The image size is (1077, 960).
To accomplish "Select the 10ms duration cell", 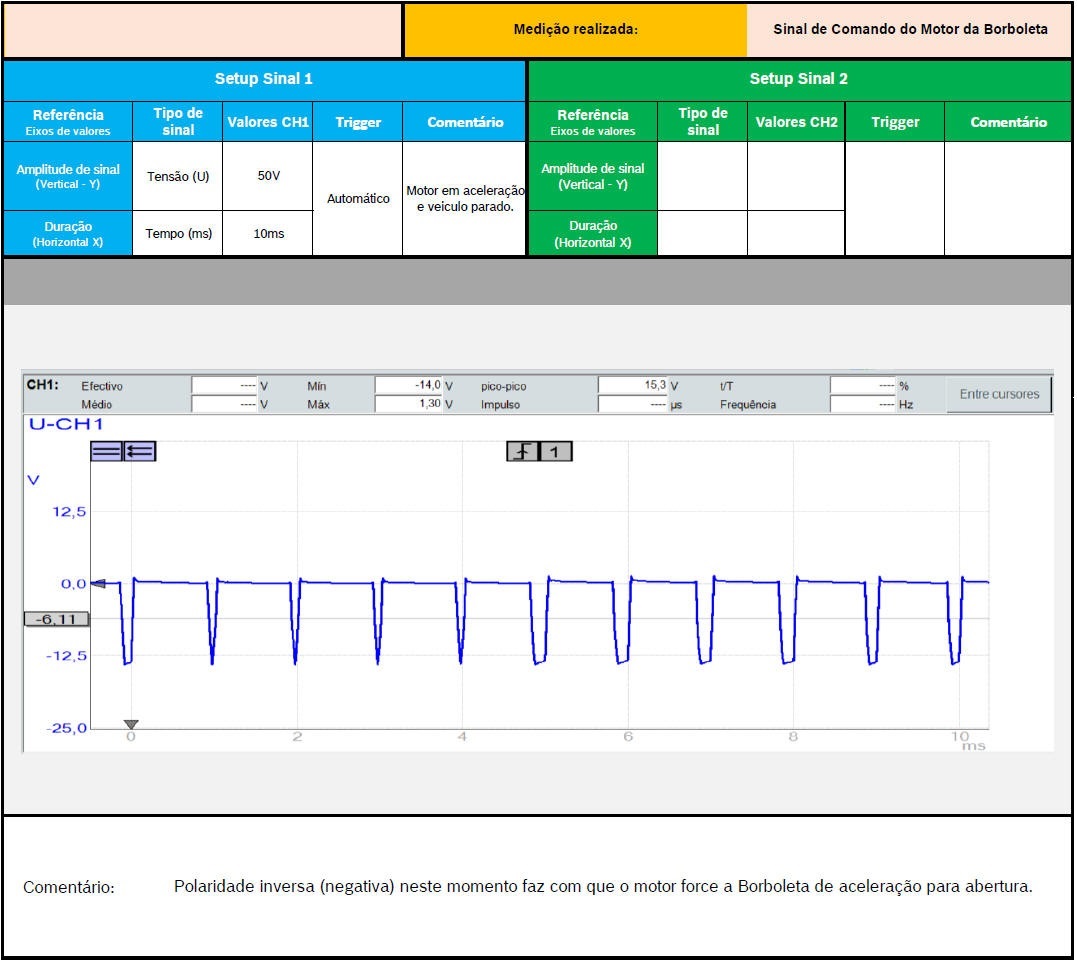I will tap(268, 234).
